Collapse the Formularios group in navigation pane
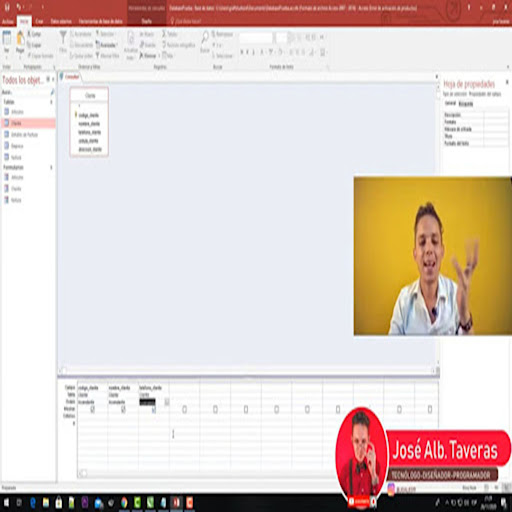 point(51,167)
